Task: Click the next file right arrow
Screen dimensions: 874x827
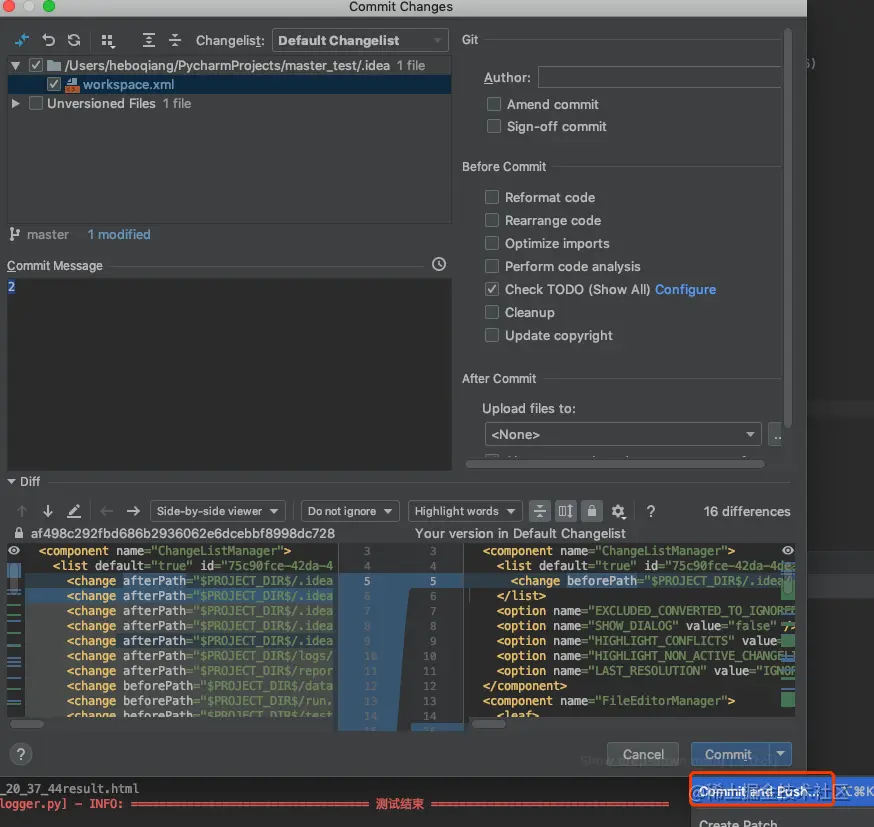Action: pos(133,511)
